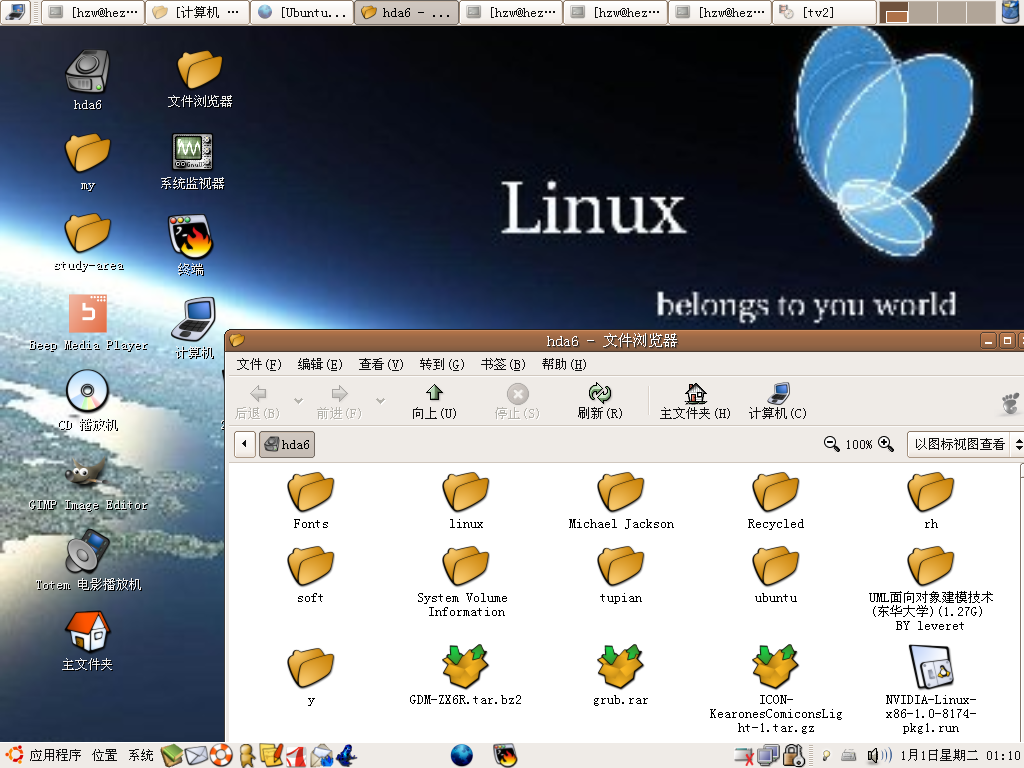Click the show desktop icon top-left

[x=15, y=12]
